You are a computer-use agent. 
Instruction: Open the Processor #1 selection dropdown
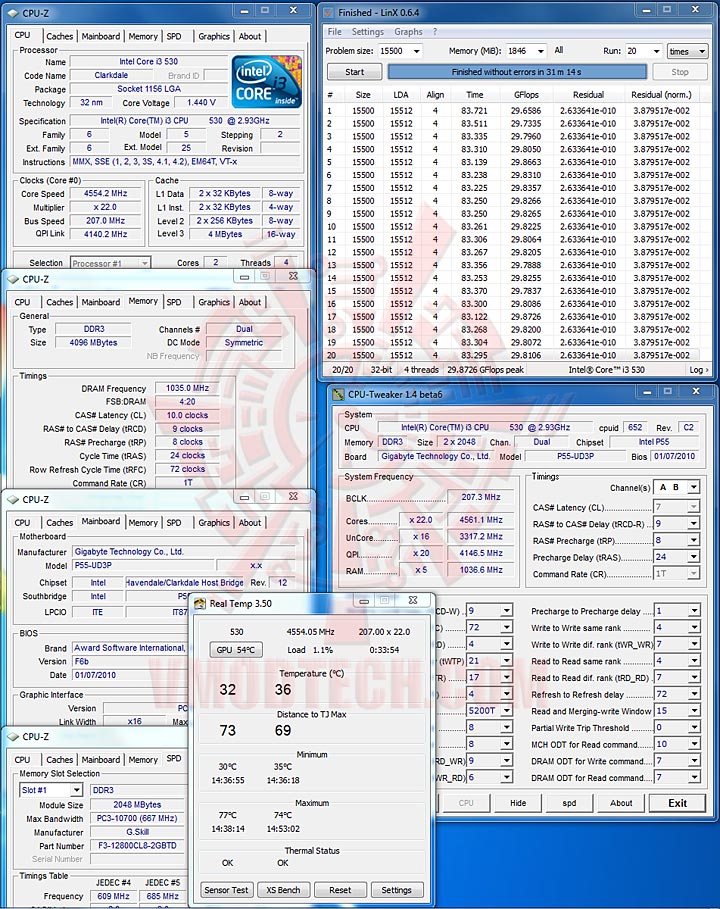click(x=144, y=263)
